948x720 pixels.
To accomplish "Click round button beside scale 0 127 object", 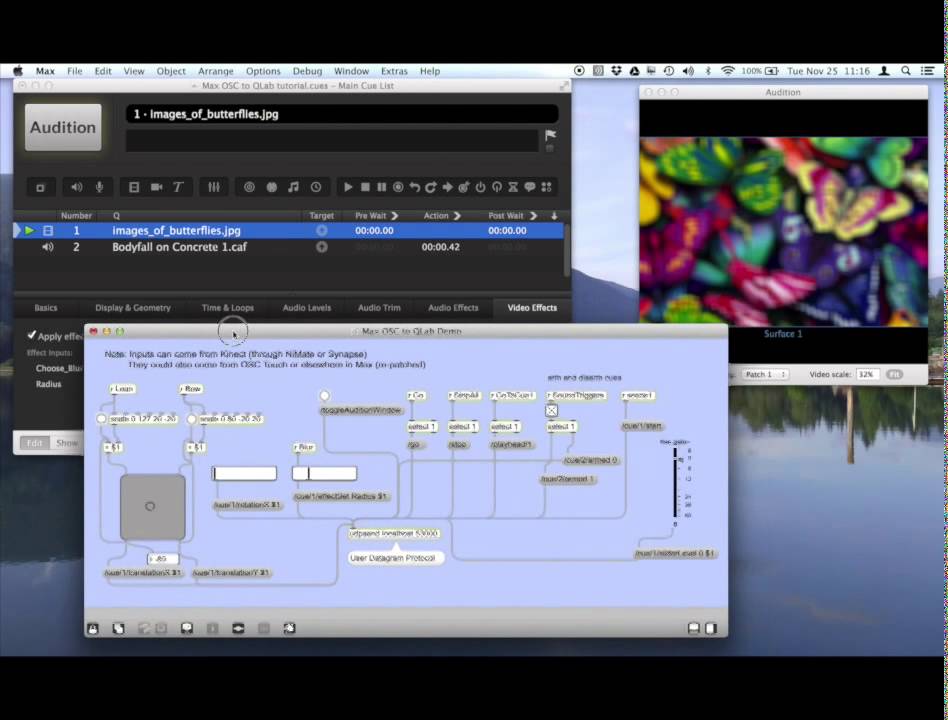I will pos(101,418).
